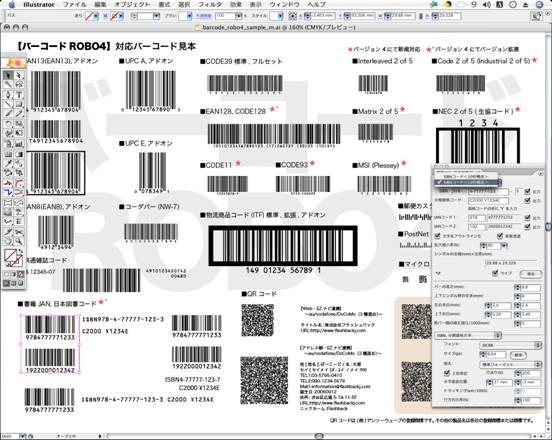Open the Apple menu
This screenshot has width=552, height=440.
tap(11, 5)
